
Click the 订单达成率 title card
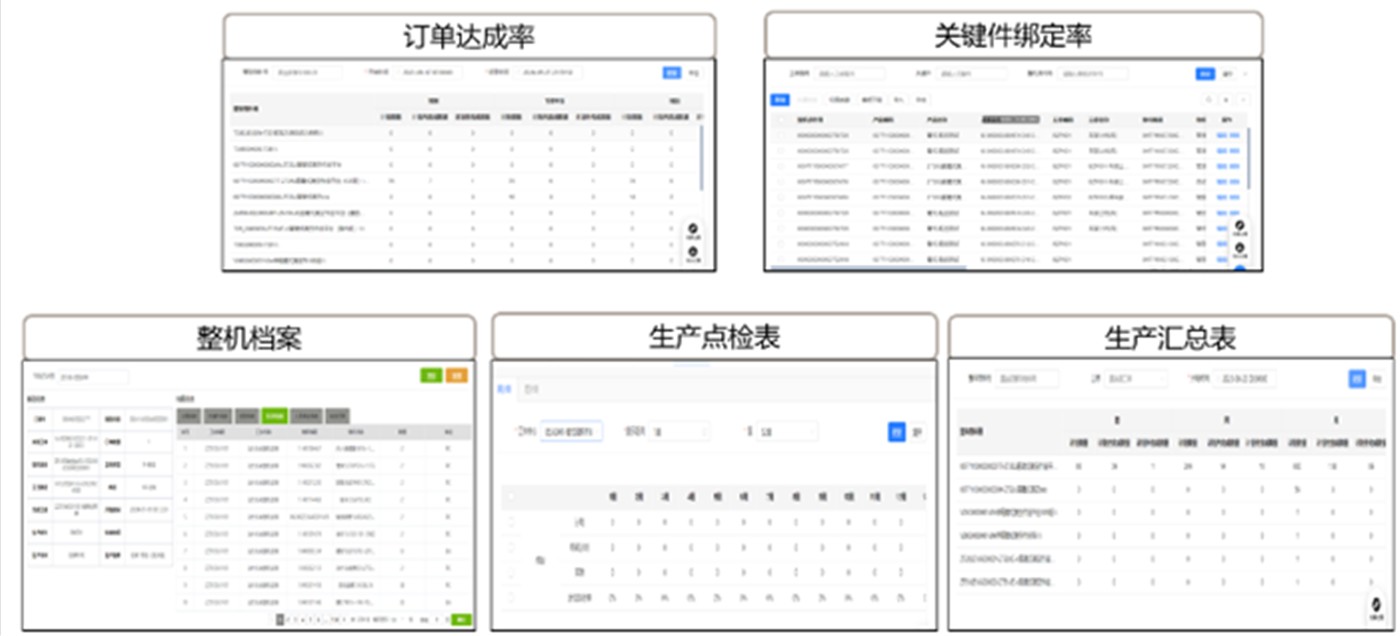pos(469,36)
